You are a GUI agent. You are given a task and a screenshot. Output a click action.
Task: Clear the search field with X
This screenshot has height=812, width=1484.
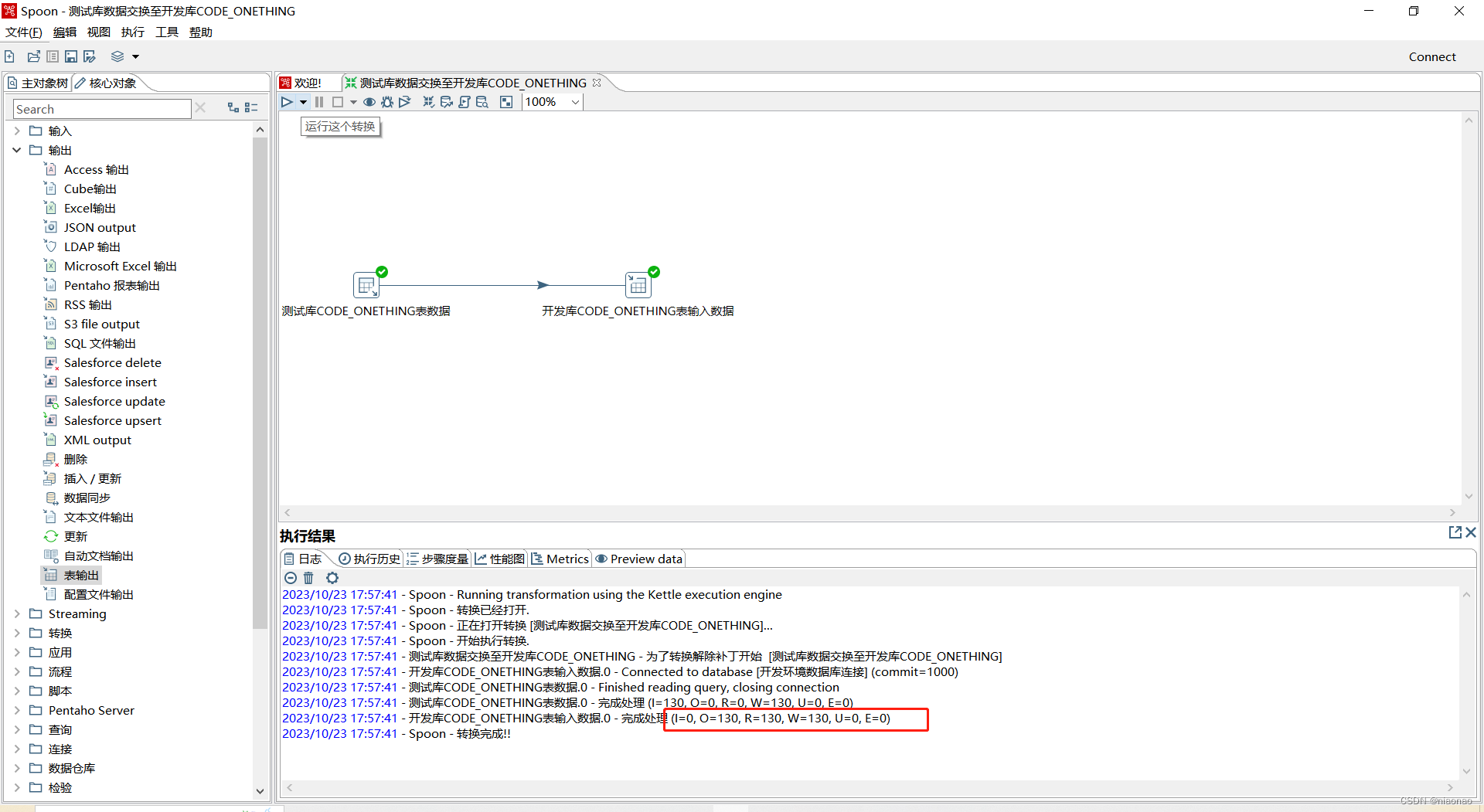tap(200, 108)
